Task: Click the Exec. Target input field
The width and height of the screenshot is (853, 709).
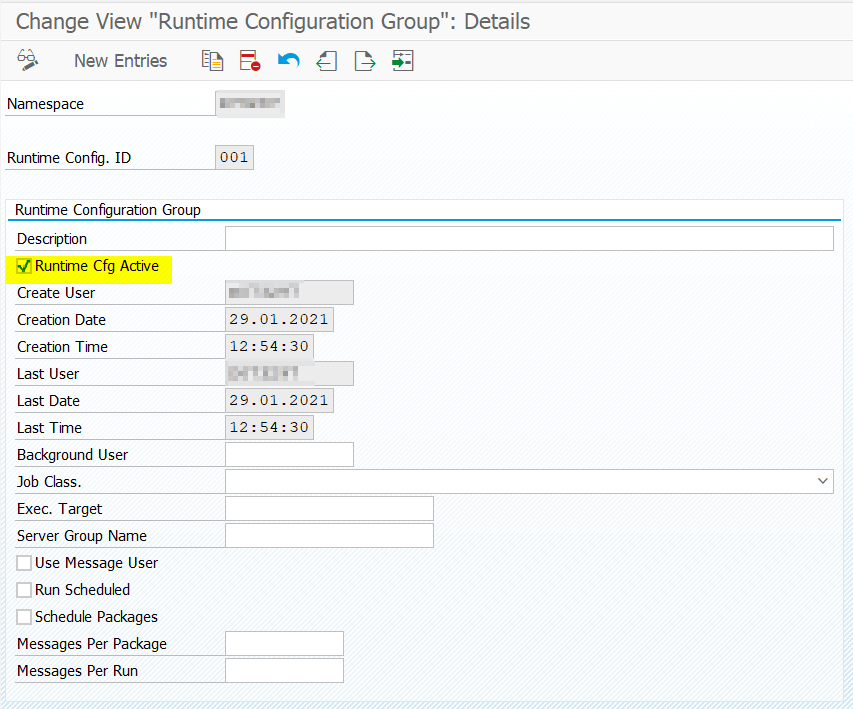Action: click(x=329, y=508)
